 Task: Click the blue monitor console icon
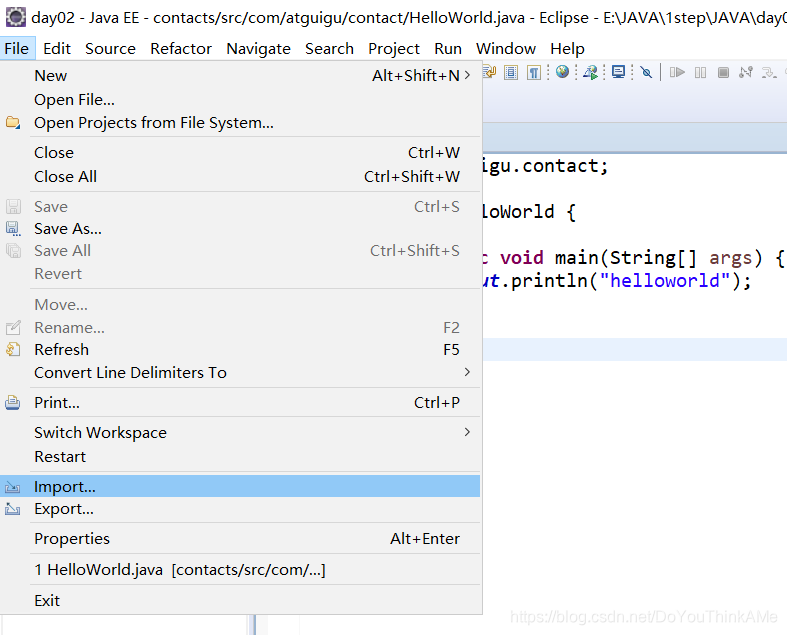coord(618,72)
